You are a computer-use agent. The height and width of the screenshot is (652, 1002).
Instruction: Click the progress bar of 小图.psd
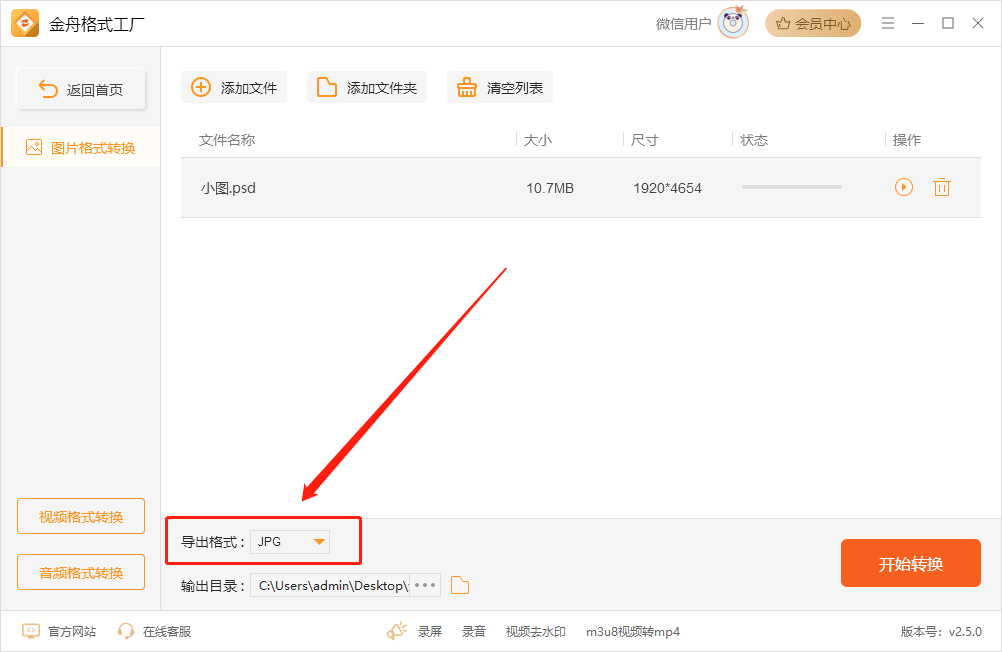click(791, 187)
